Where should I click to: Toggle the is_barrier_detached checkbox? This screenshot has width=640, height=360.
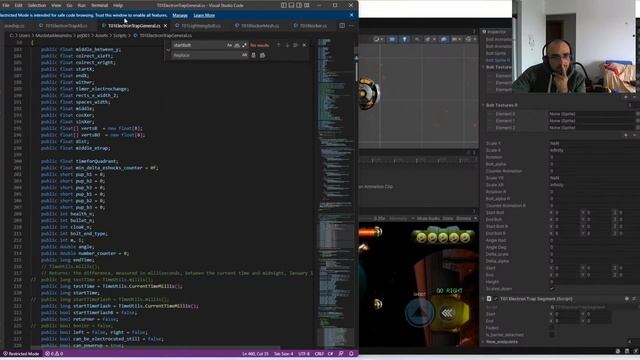pyautogui.click(x=551, y=335)
